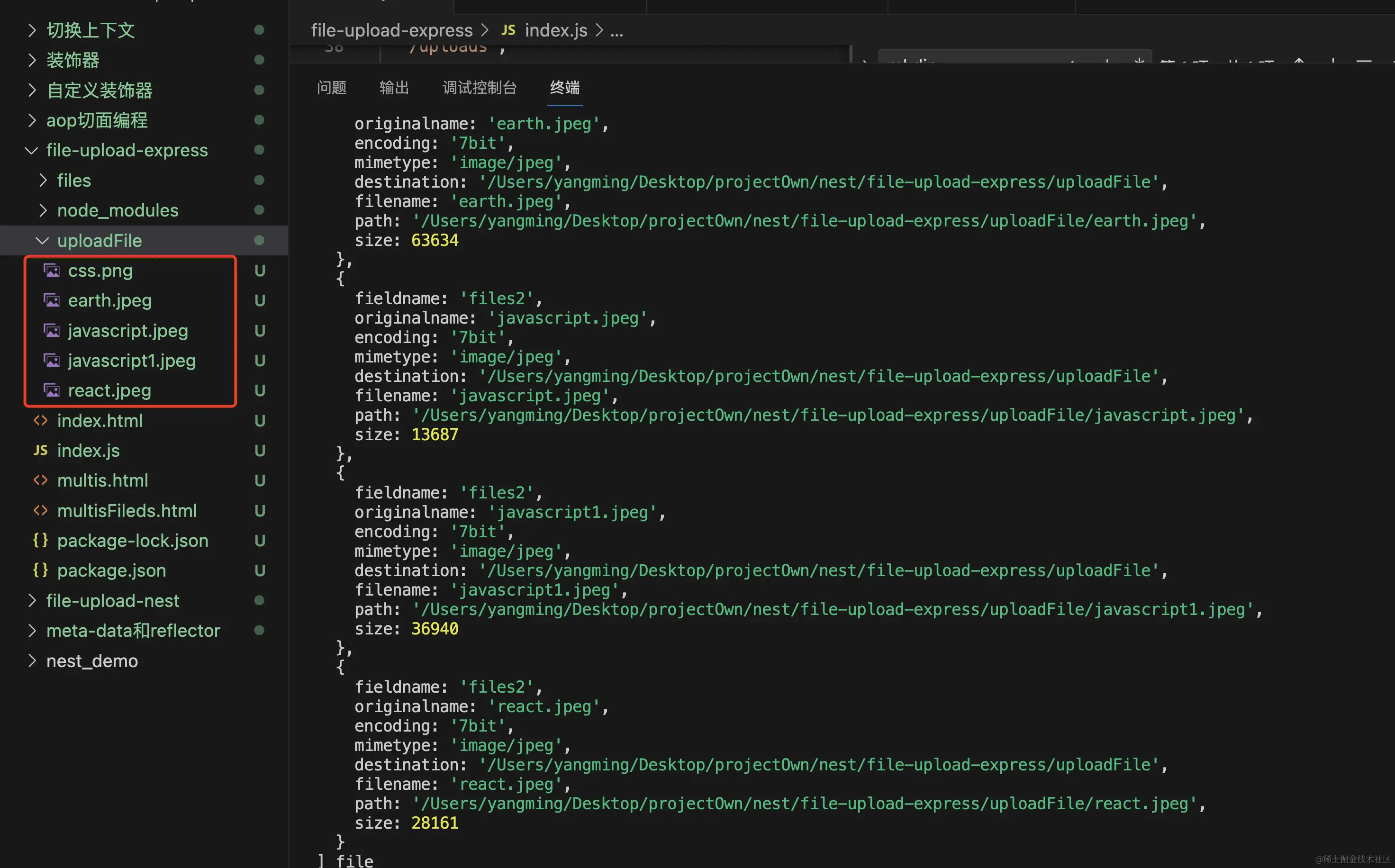Click the multisFileds.html code file icon
The height and width of the screenshot is (868, 1395).
(x=40, y=510)
